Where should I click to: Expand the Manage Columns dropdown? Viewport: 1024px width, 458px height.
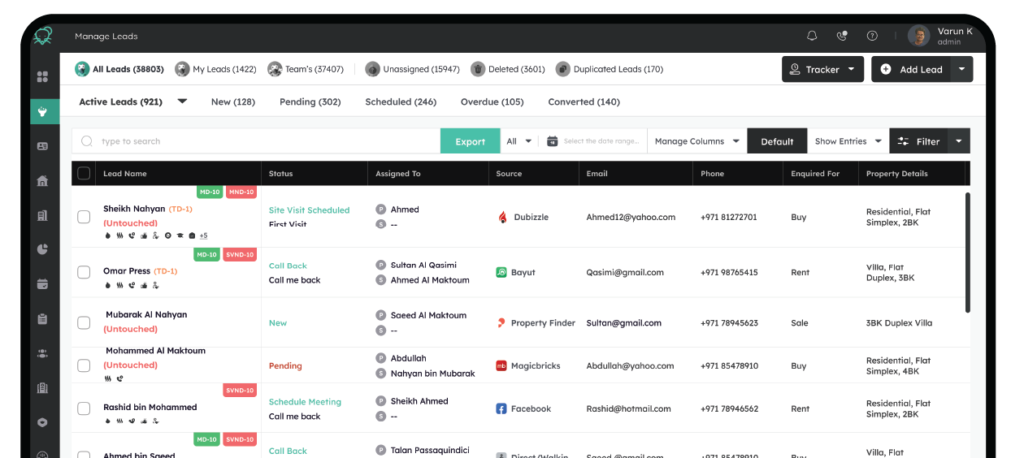click(x=697, y=142)
